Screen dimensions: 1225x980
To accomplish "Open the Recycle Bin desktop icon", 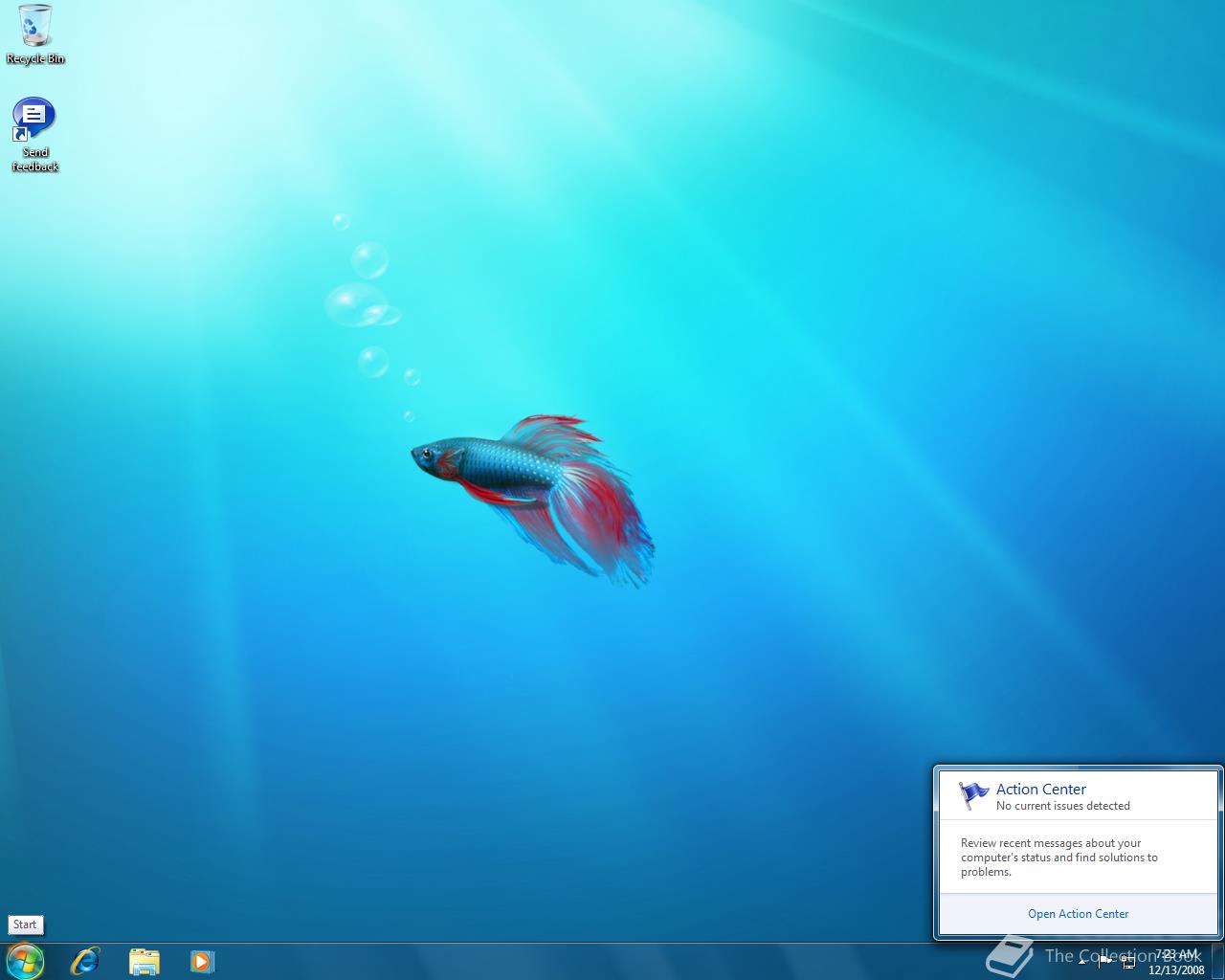I will pyautogui.click(x=35, y=34).
